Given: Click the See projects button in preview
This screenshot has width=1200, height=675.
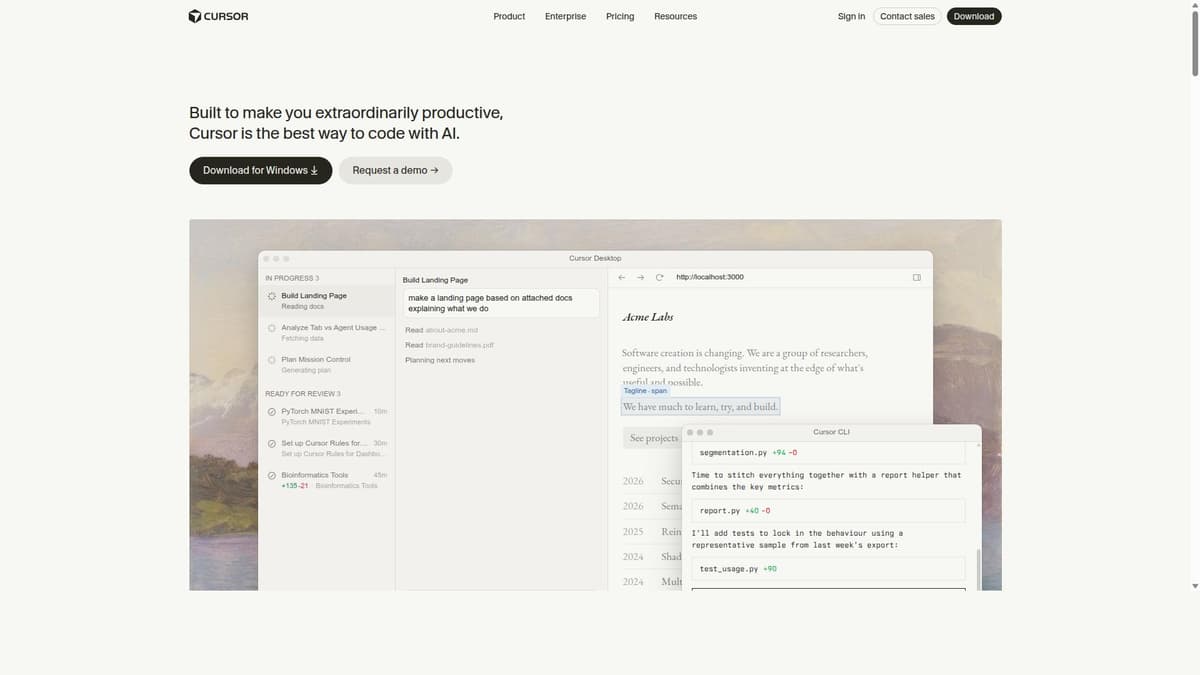Looking at the screenshot, I should click(652, 438).
